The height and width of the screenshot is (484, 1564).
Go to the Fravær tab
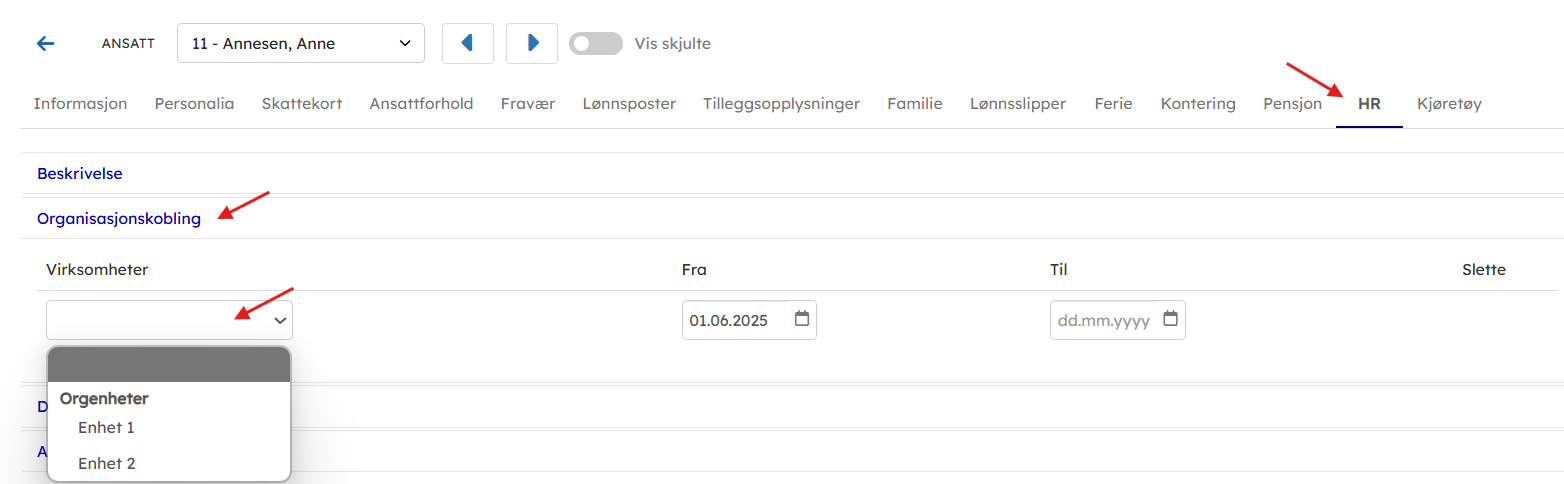tap(528, 103)
